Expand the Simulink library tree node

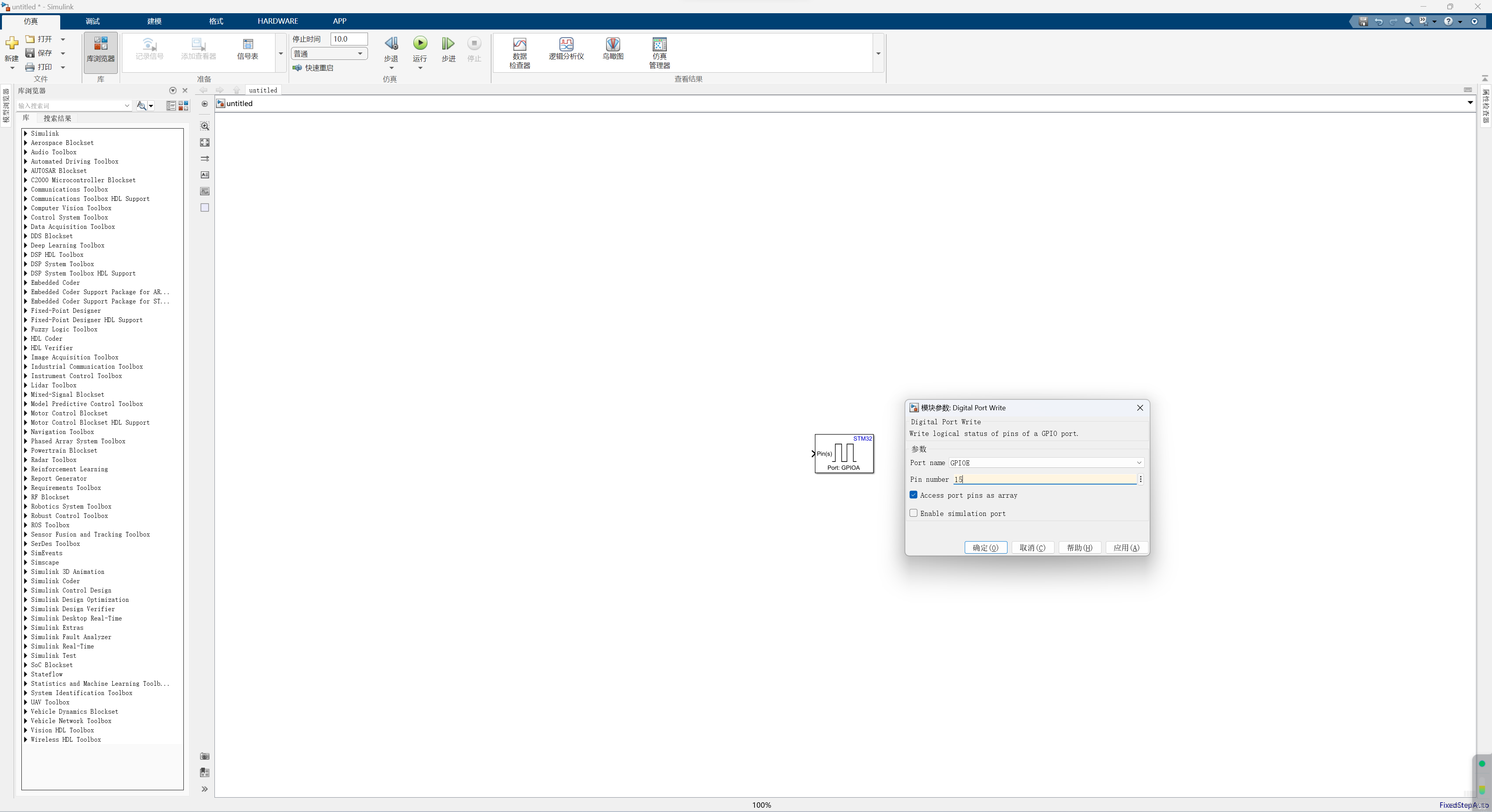(x=26, y=133)
